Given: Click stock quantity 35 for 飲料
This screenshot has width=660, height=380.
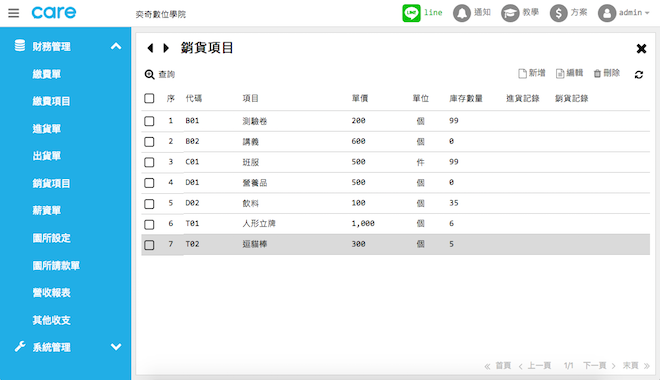Looking at the screenshot, I should coord(453,203).
